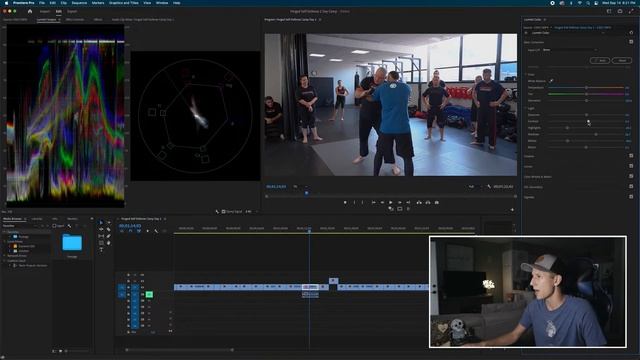Select the Rectangle tool

click(x=101, y=243)
